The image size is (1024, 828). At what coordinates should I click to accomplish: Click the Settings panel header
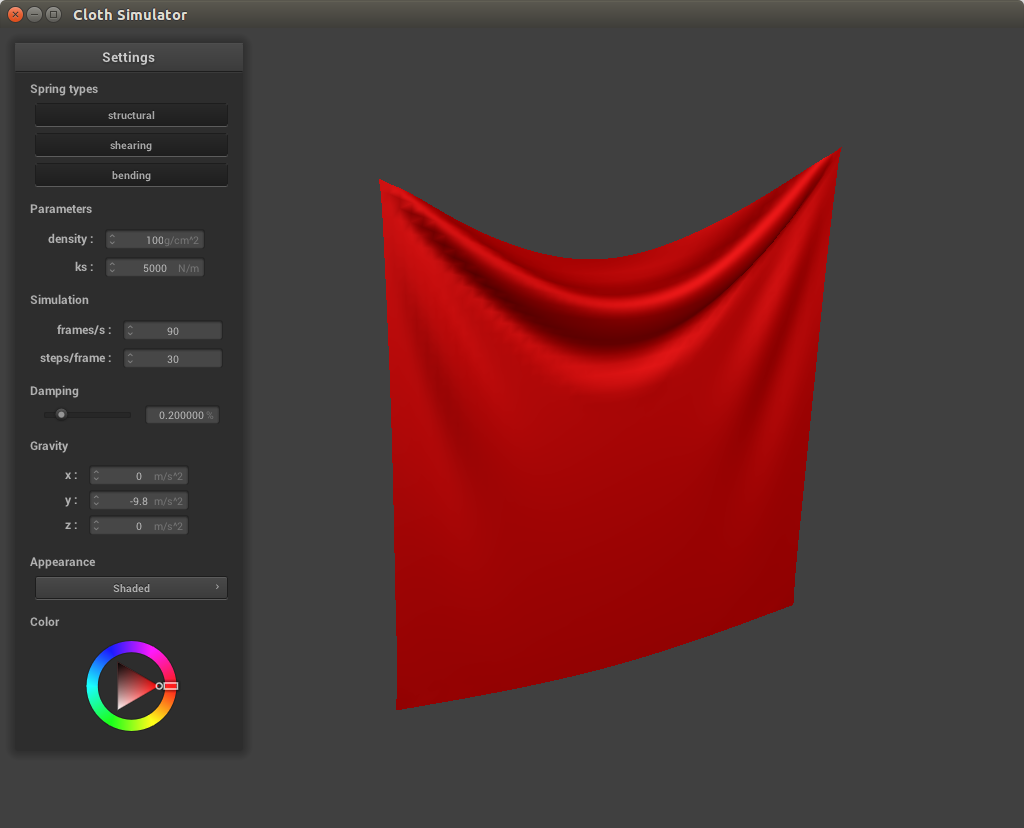tap(128, 57)
